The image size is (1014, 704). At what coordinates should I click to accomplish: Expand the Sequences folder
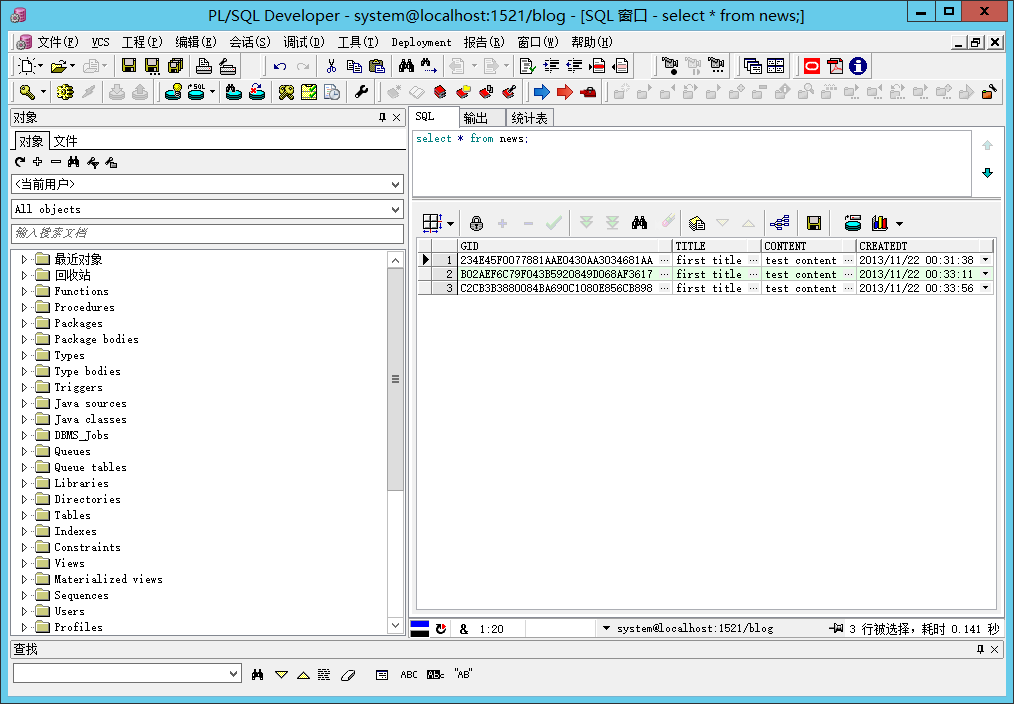coord(24,595)
